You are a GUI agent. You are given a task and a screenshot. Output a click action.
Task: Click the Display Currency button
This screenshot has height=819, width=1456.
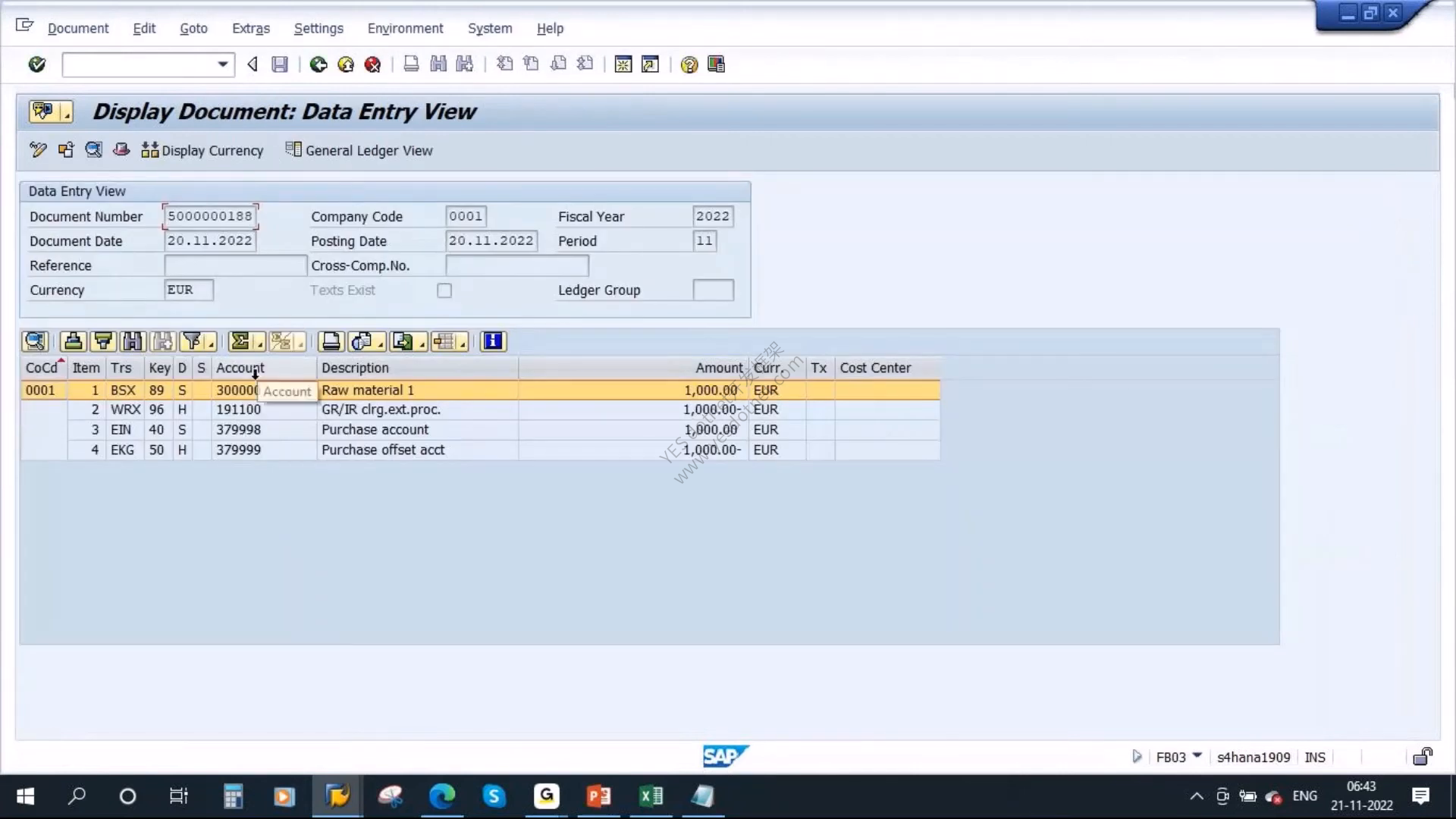point(202,150)
